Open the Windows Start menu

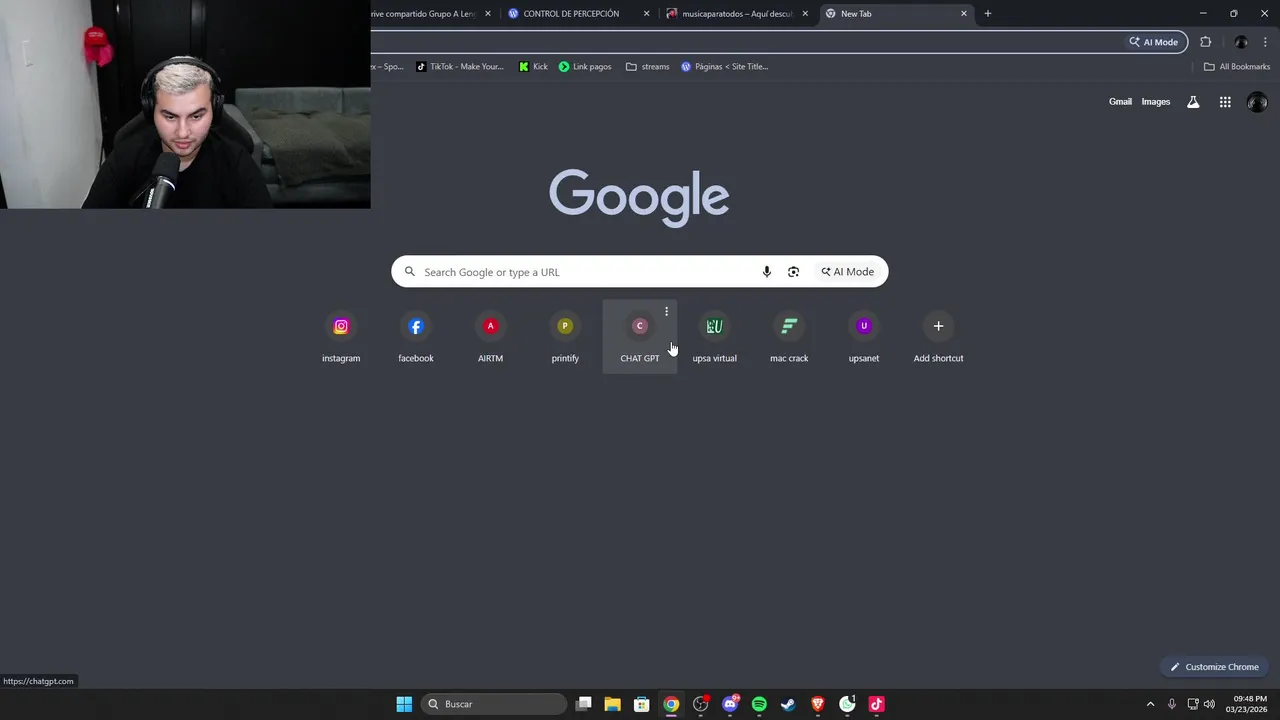pyautogui.click(x=404, y=704)
